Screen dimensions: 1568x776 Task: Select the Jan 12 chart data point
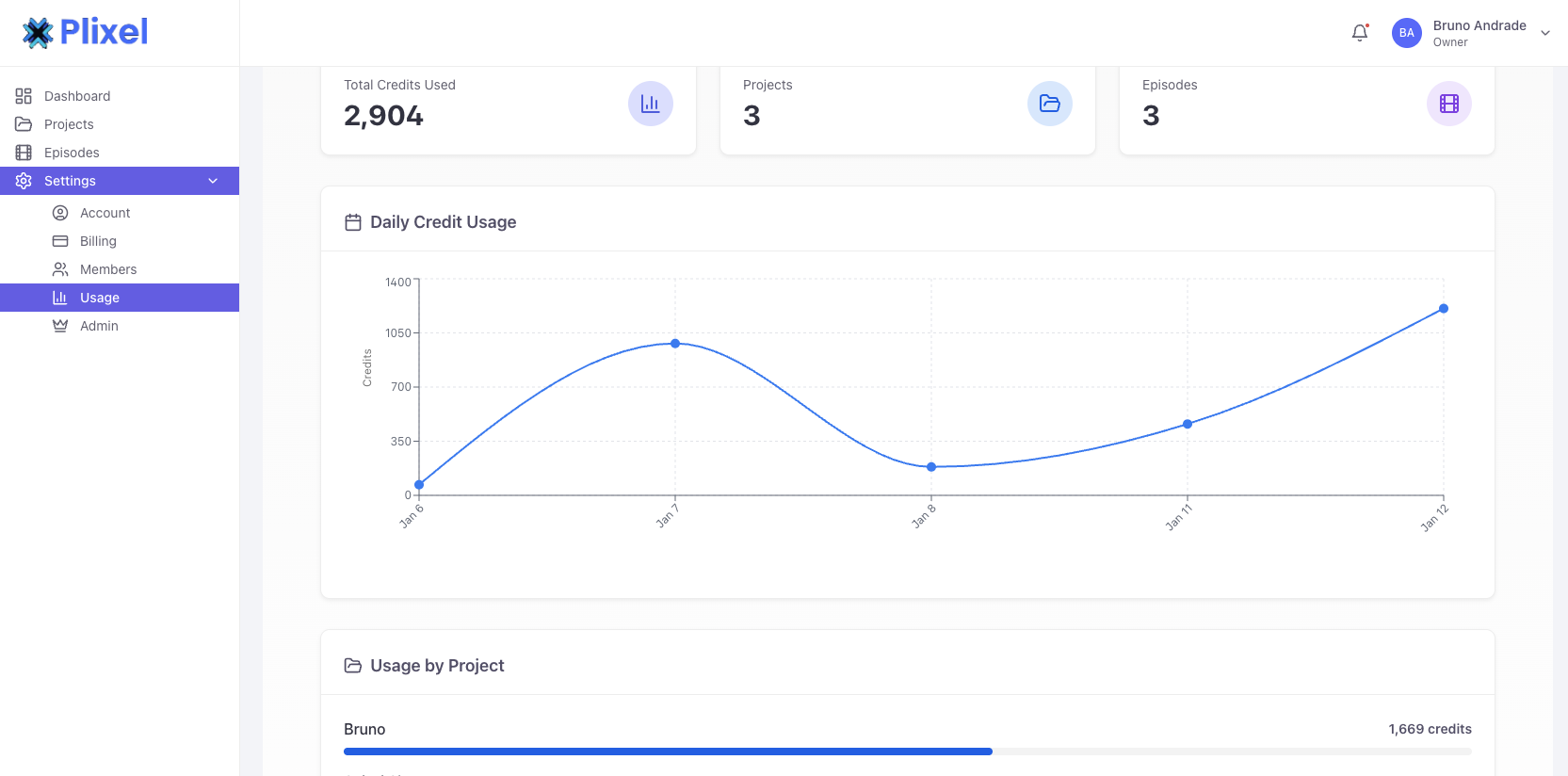pyautogui.click(x=1443, y=309)
